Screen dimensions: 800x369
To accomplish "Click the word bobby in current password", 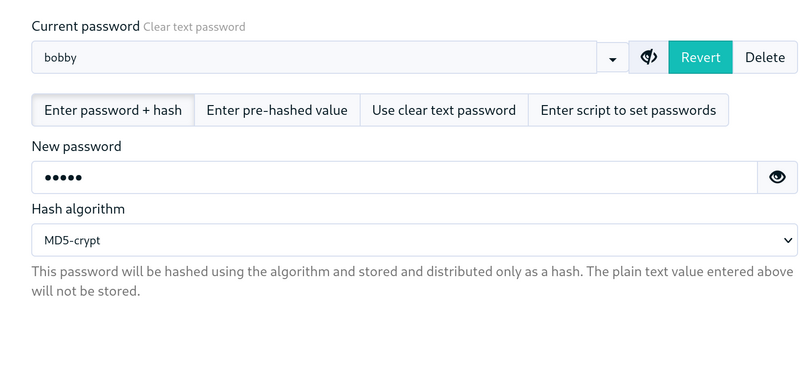I will 60,57.
